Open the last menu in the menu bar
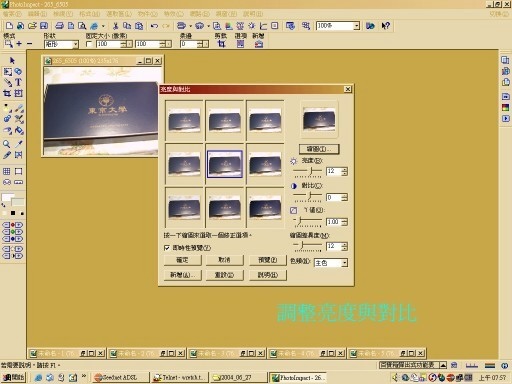The image size is (512, 384). (x=253, y=14)
